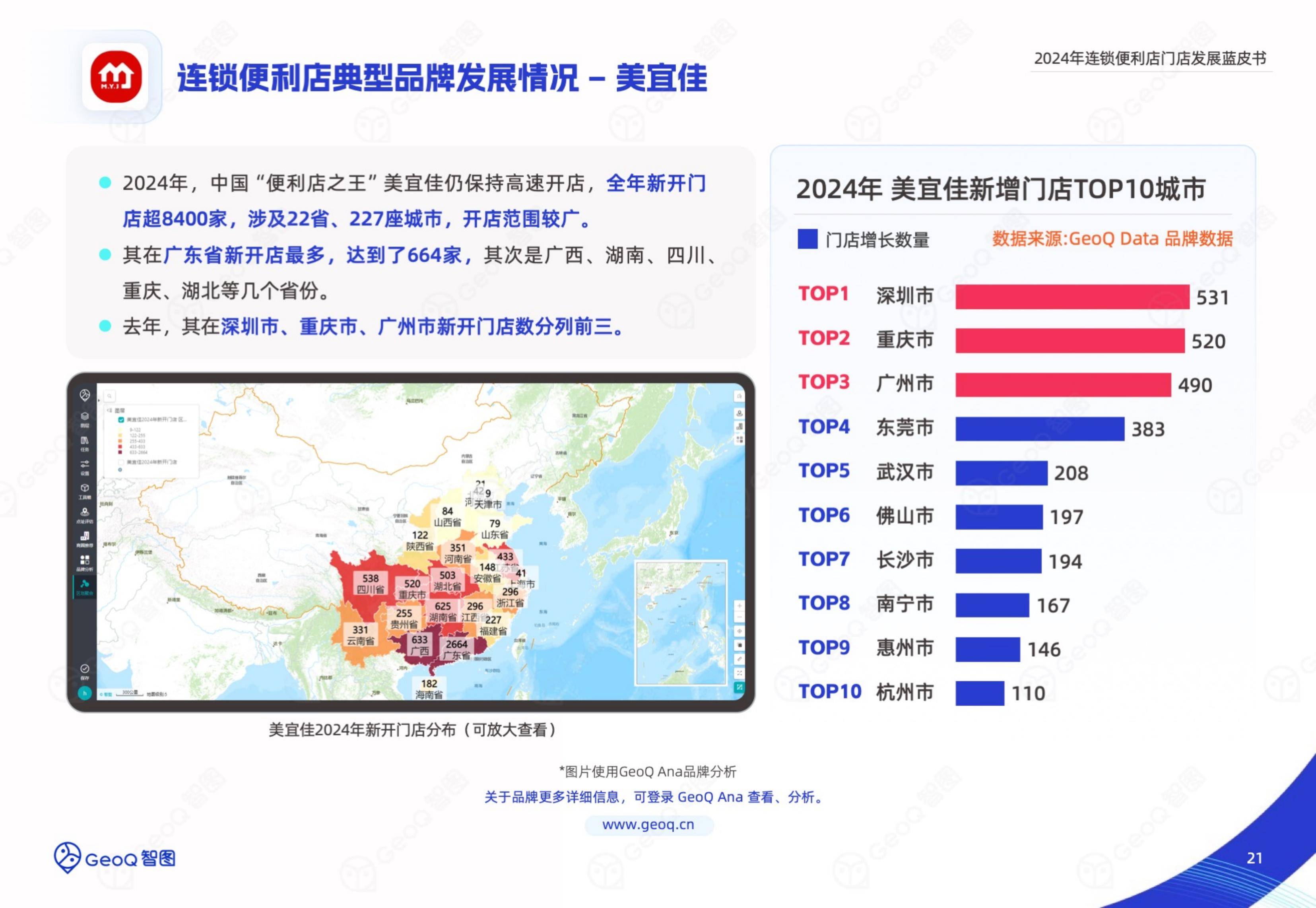Viewport: 1316px width, 908px height.
Task: Uncheck the 美宜佳2024年新开门店 区 layer checkbox
Action: tap(120, 419)
